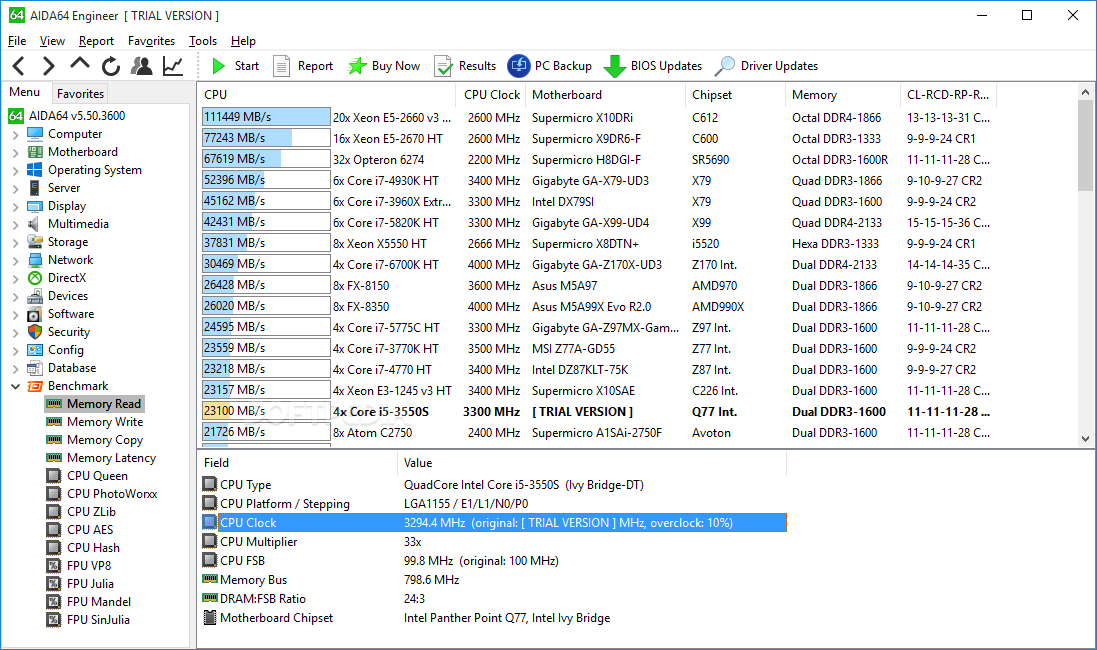Select the FPU Mandel benchmark
This screenshot has height=650, width=1097.
[x=89, y=602]
